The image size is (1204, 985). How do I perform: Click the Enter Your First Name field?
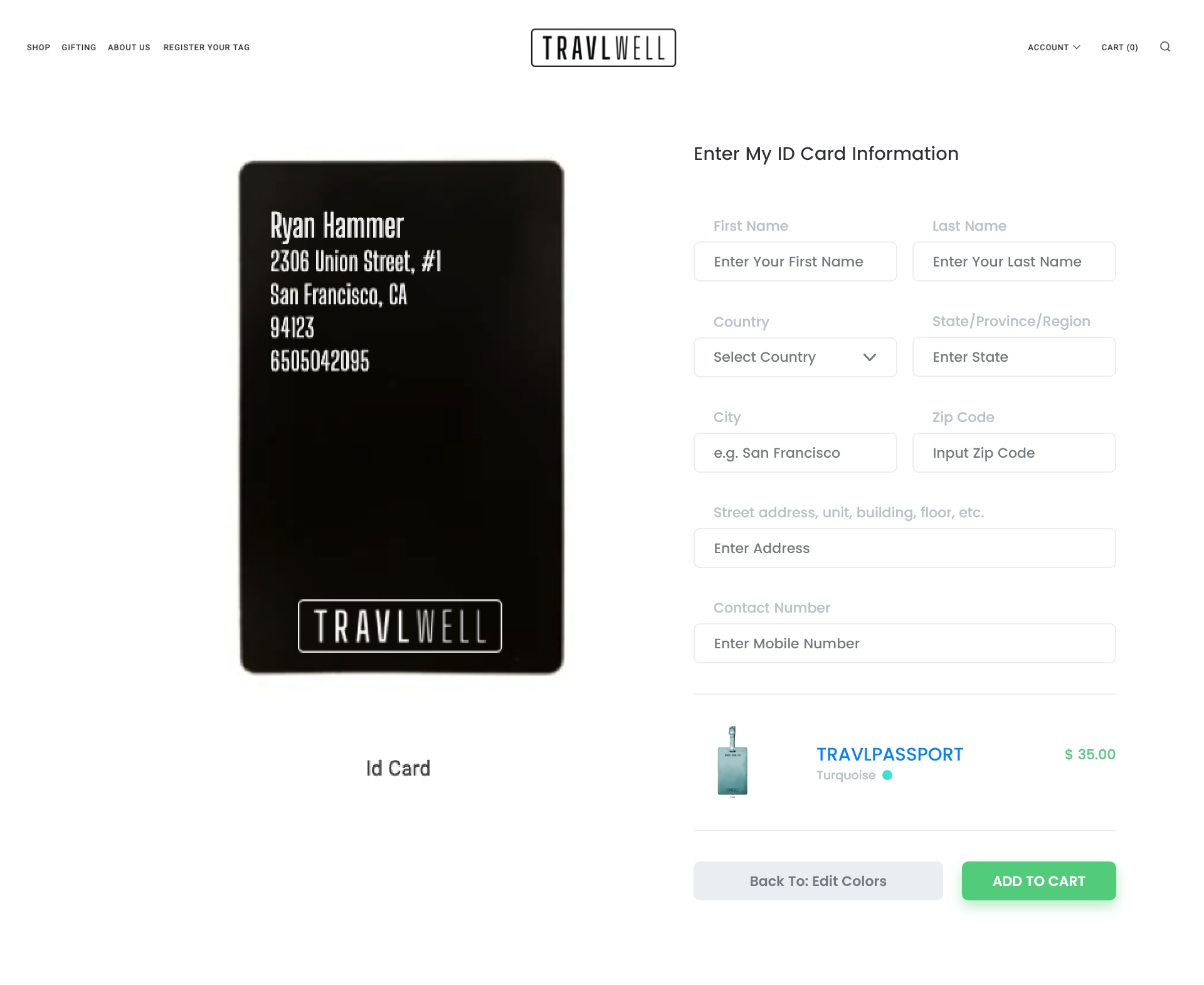click(795, 261)
